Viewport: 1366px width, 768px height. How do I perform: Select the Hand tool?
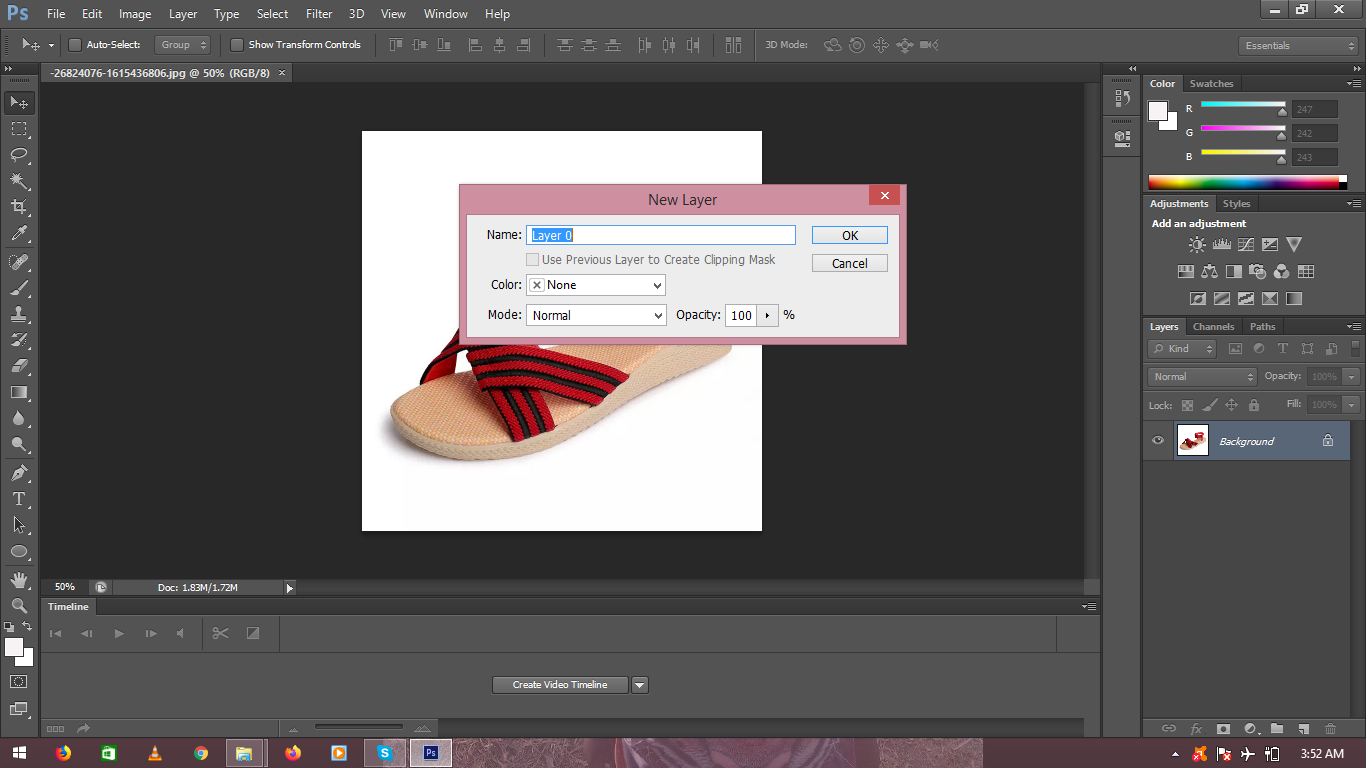coord(19,580)
